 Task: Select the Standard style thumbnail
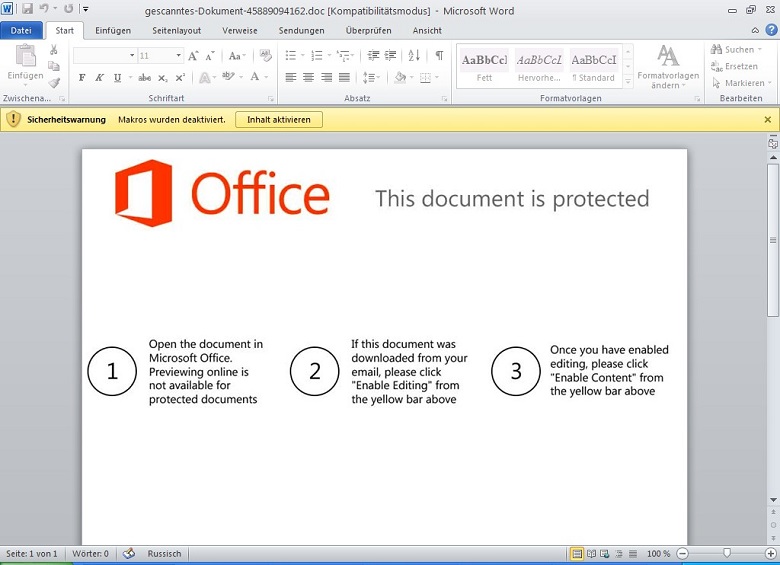pos(593,67)
